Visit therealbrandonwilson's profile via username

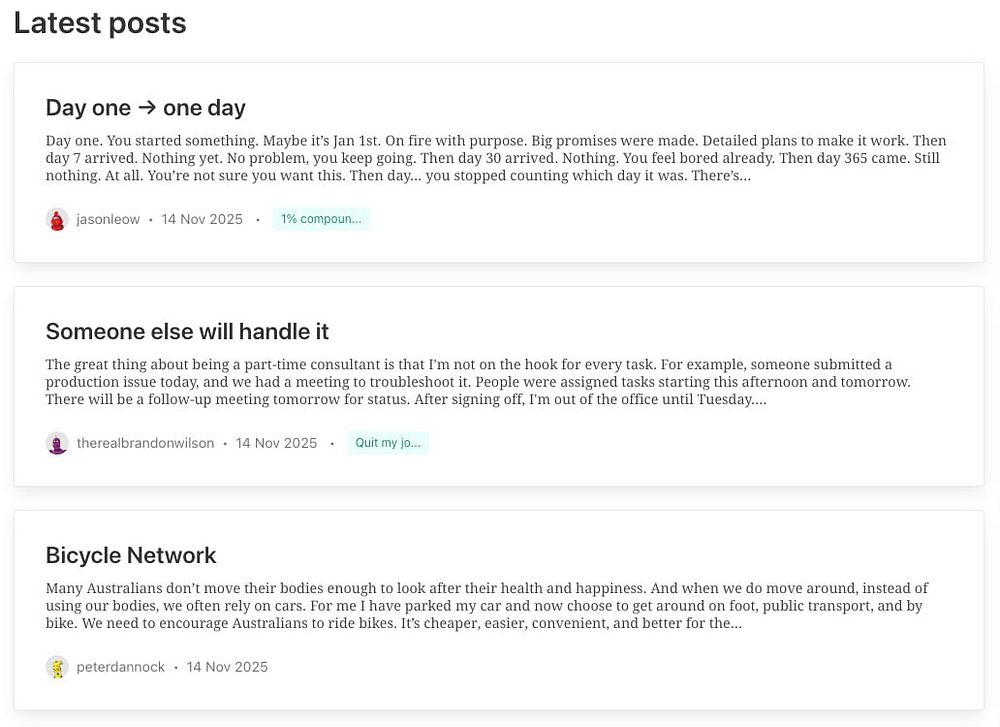(145, 443)
